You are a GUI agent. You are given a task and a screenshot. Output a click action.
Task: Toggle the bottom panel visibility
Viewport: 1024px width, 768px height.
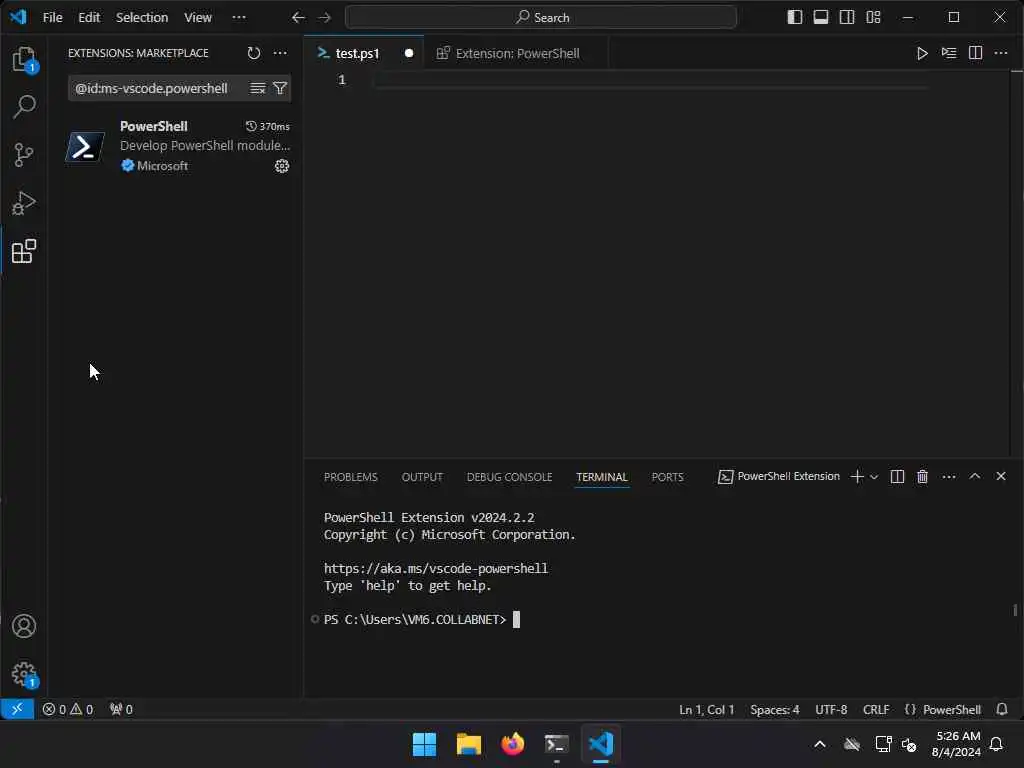click(821, 18)
